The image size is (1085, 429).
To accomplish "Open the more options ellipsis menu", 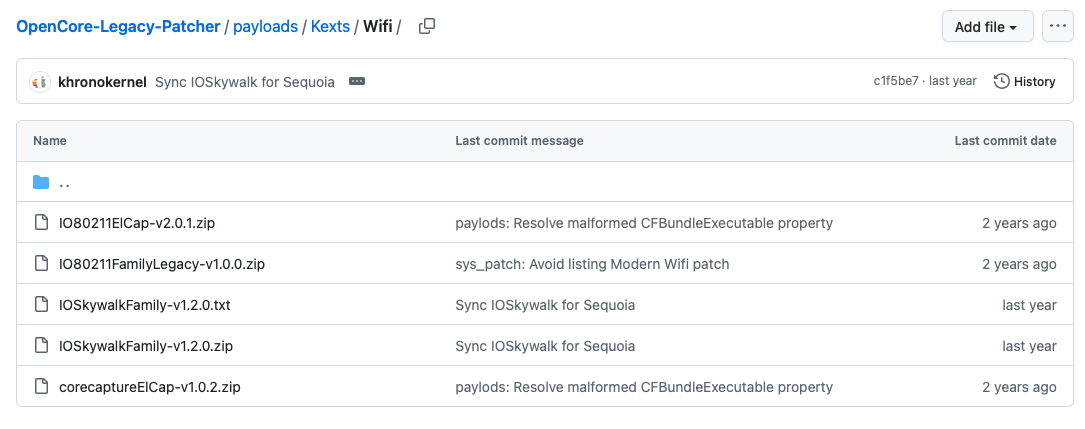I will coord(1057,27).
